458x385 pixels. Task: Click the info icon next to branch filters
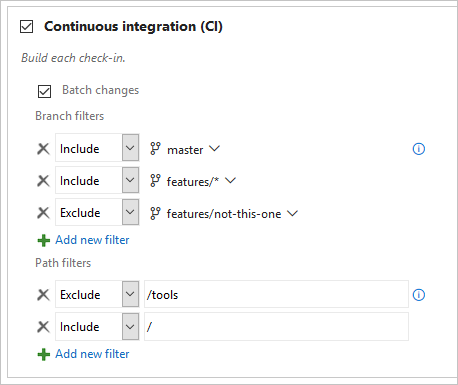click(x=419, y=149)
